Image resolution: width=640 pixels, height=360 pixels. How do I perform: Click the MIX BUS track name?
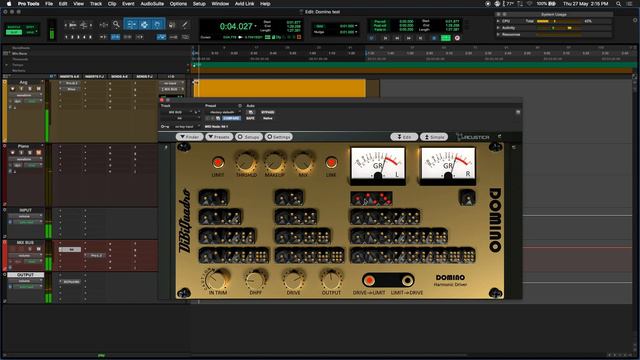(25, 242)
